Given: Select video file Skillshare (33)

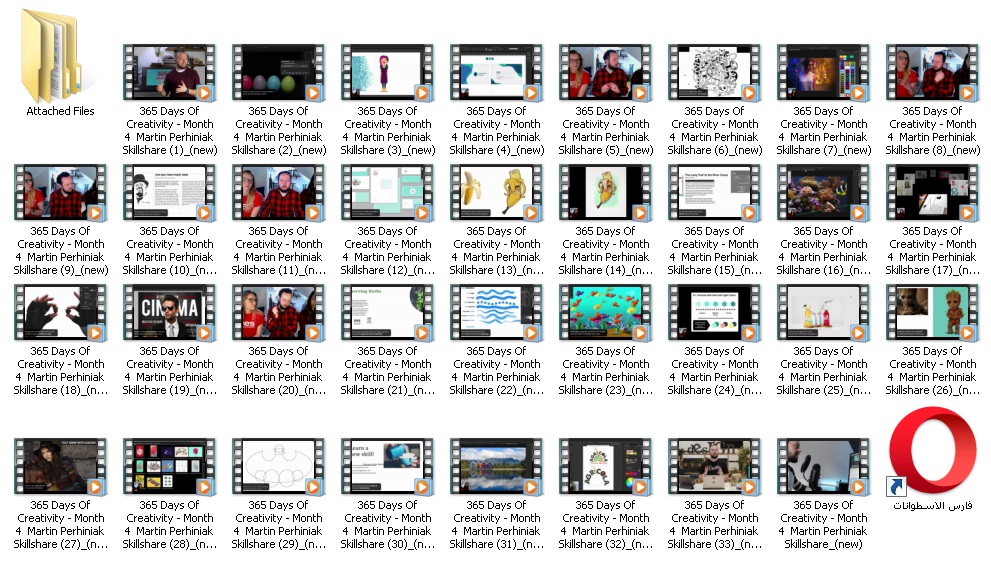Looking at the screenshot, I should click(715, 466).
